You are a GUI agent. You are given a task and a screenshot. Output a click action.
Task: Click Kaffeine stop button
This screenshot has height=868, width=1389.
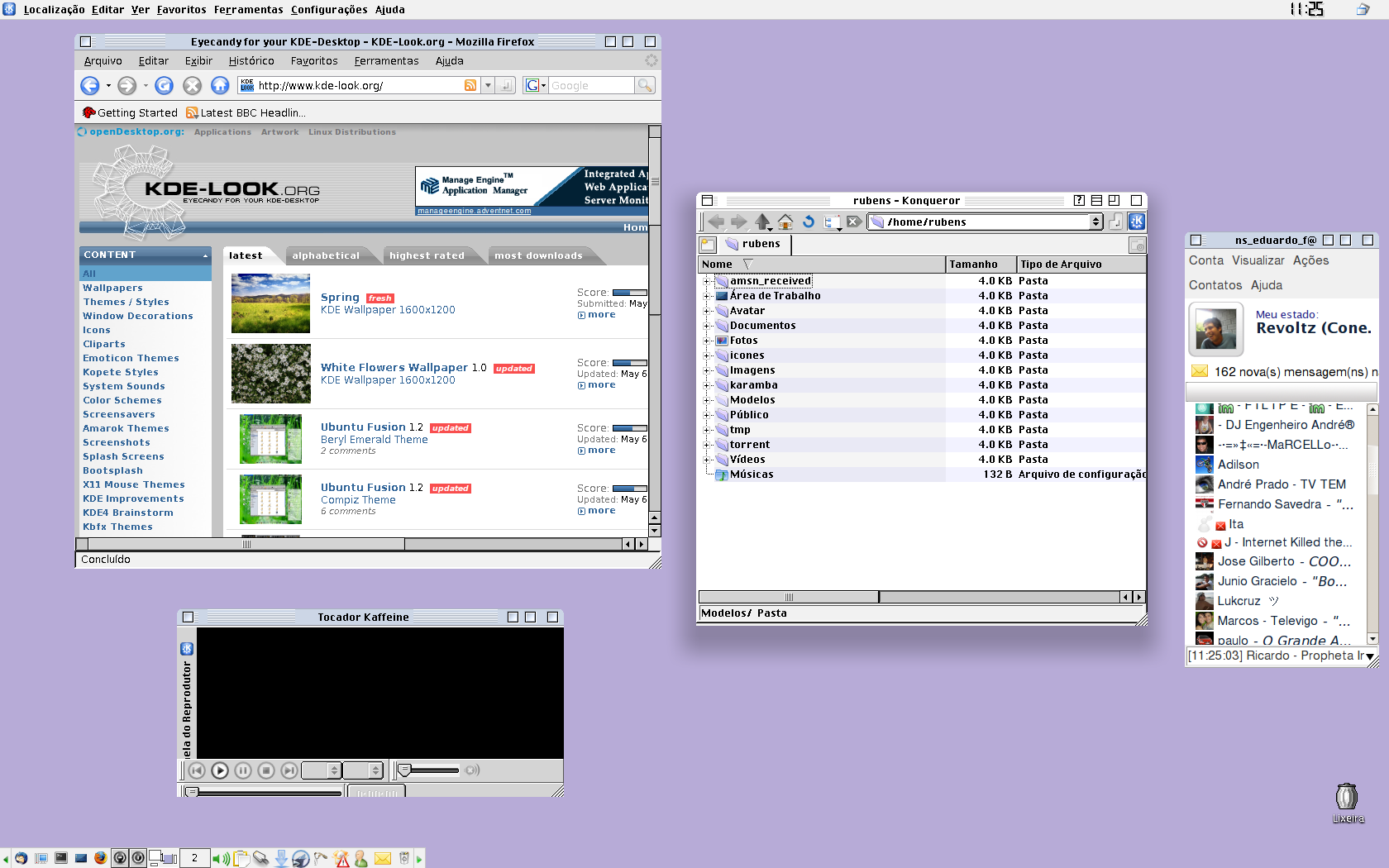point(266,770)
